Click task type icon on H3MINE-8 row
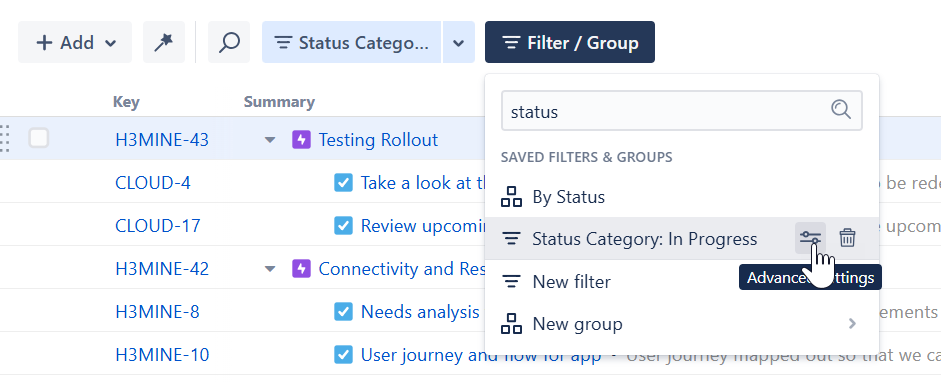This screenshot has height=382, width=941. 343,312
